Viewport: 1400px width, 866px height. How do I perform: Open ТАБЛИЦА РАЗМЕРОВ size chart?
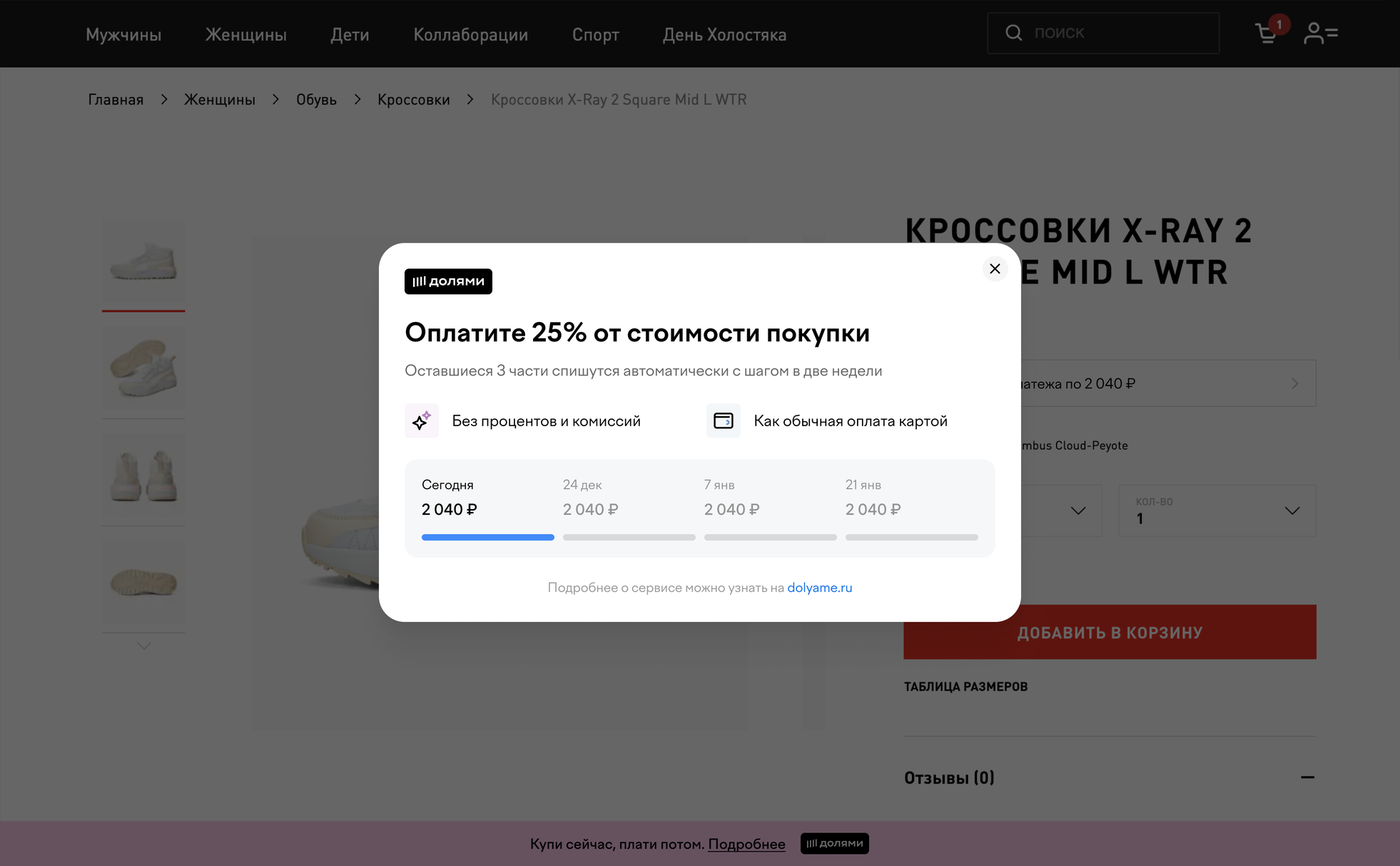tap(965, 686)
